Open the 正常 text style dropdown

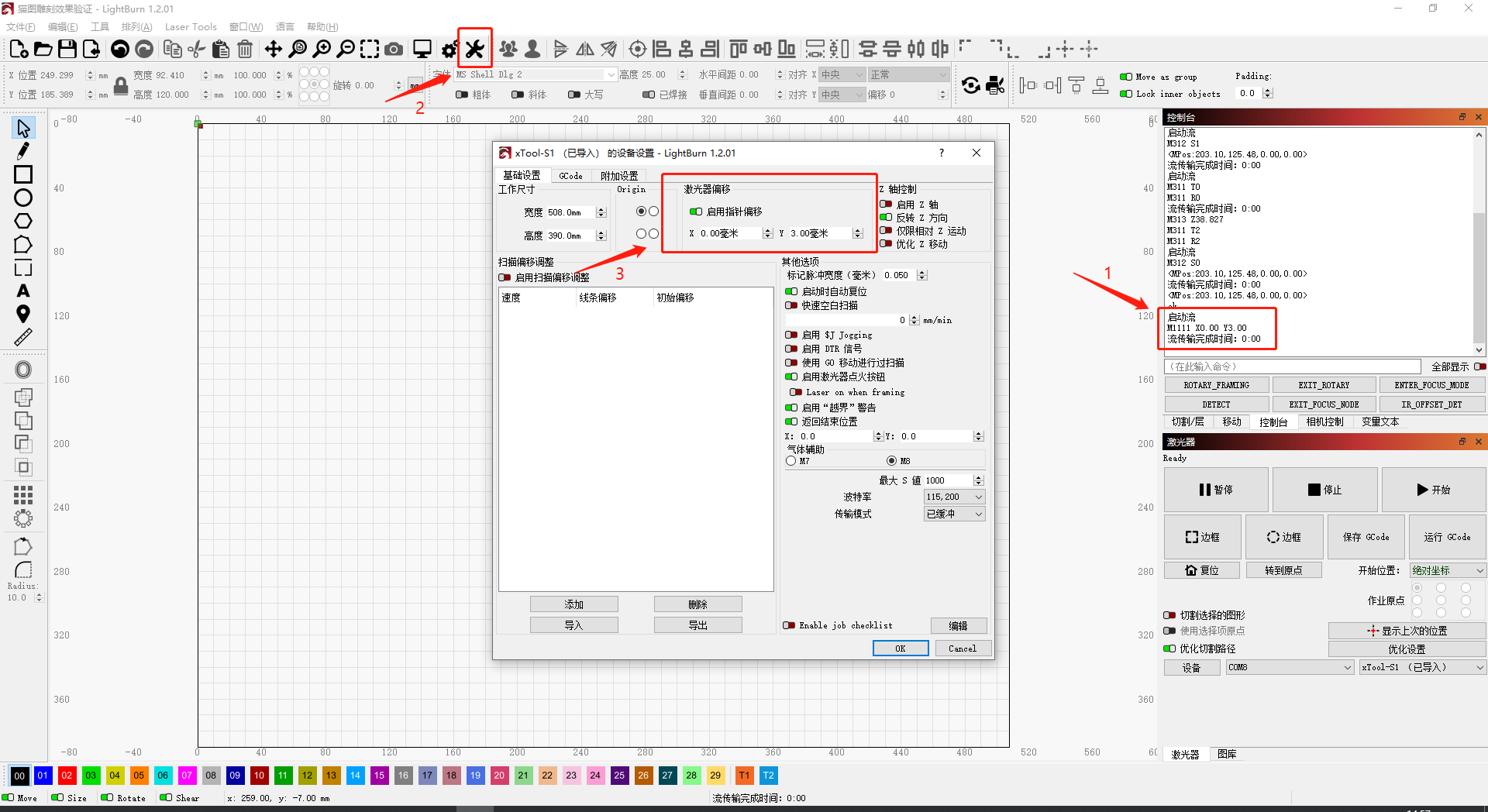coord(908,74)
